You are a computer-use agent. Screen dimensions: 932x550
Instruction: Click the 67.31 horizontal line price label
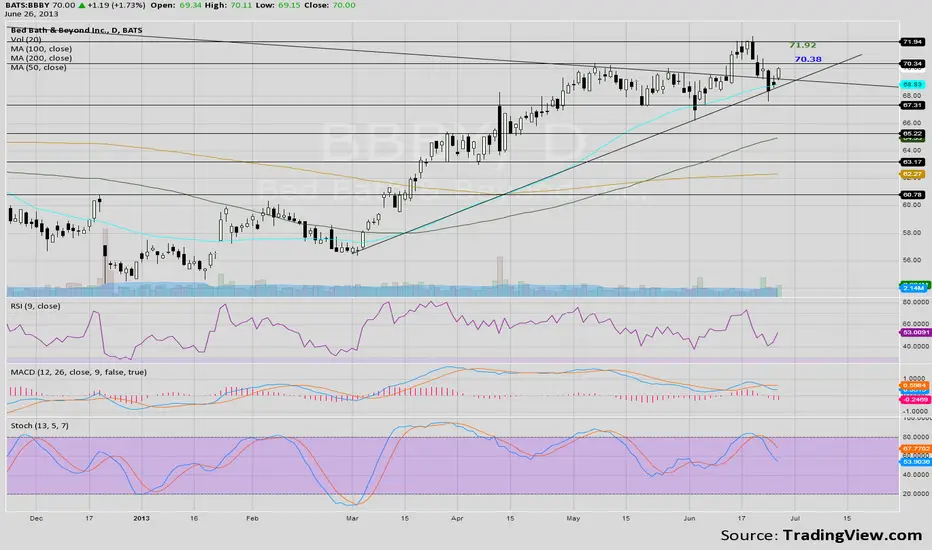tap(912, 105)
